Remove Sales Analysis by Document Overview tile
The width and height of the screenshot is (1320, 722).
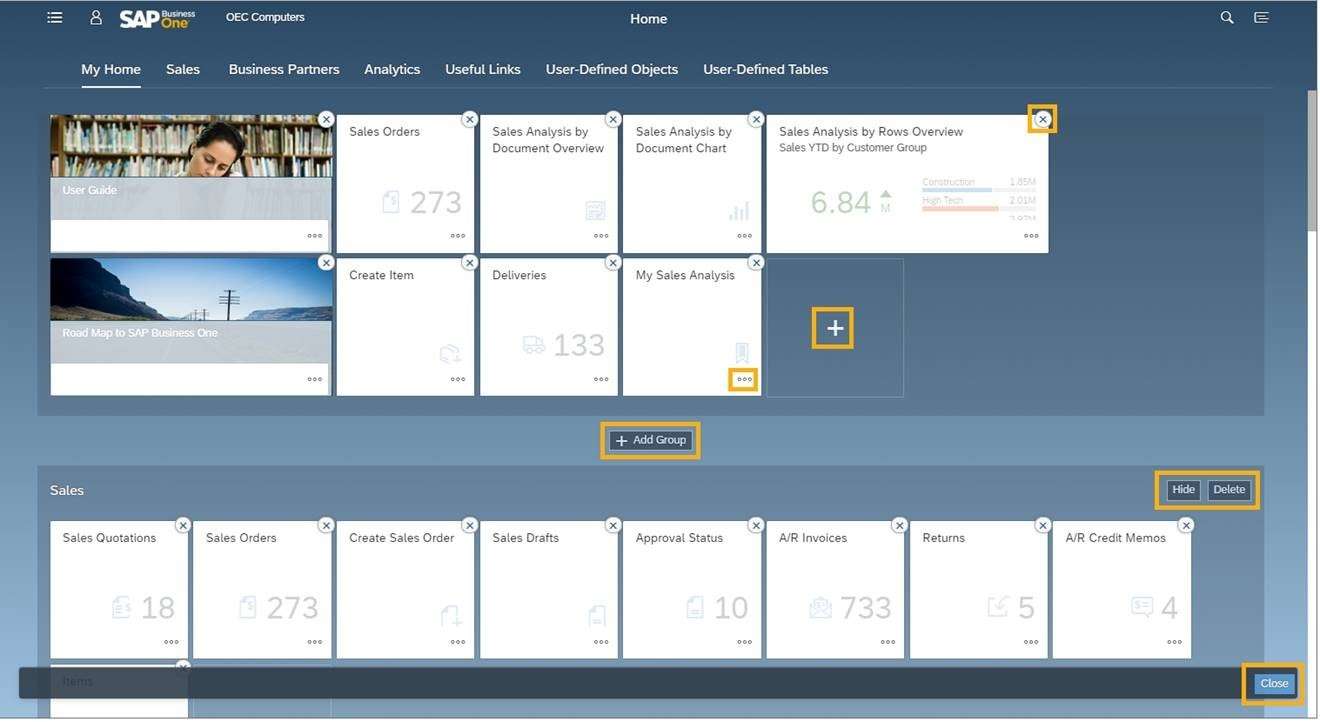pyautogui.click(x=613, y=119)
